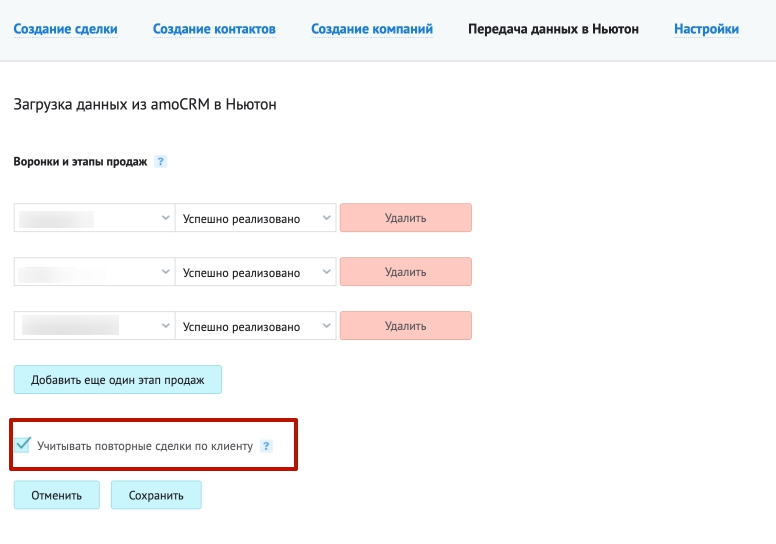Image resolution: width=776 pixels, height=544 pixels.
Task: Open the 'Создание сделки' tab
Action: point(65,29)
